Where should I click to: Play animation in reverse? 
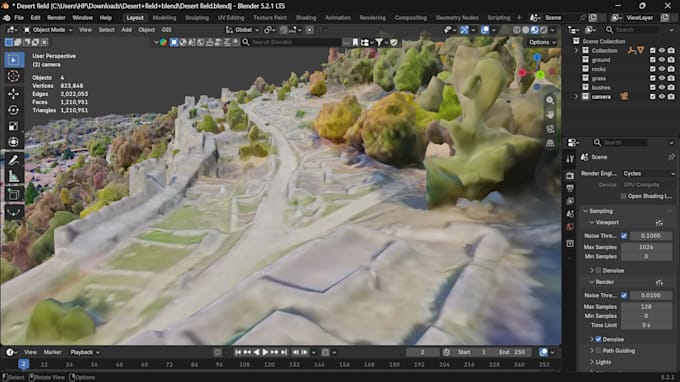[256, 353]
